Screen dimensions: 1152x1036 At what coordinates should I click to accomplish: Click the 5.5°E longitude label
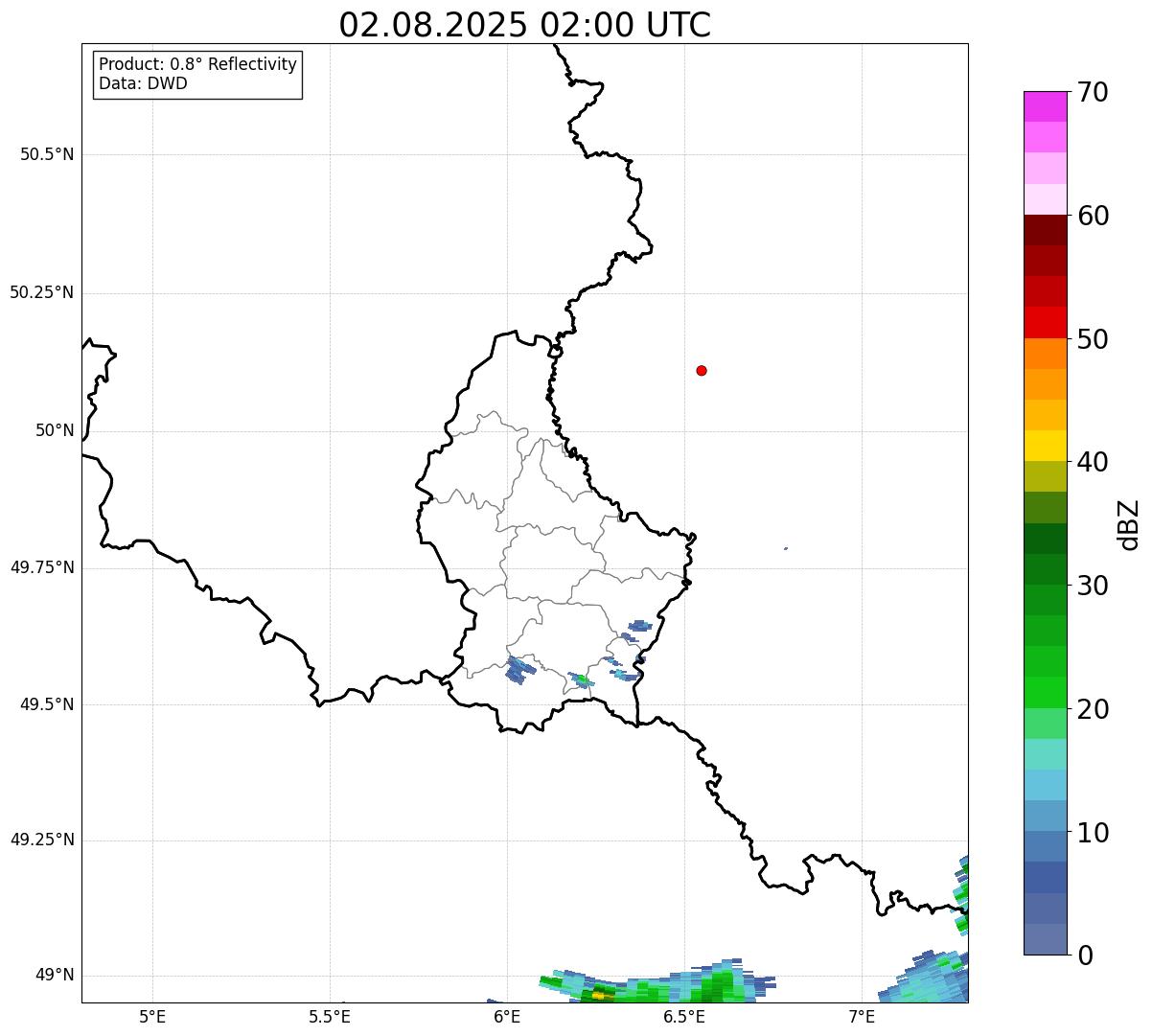(x=330, y=1017)
